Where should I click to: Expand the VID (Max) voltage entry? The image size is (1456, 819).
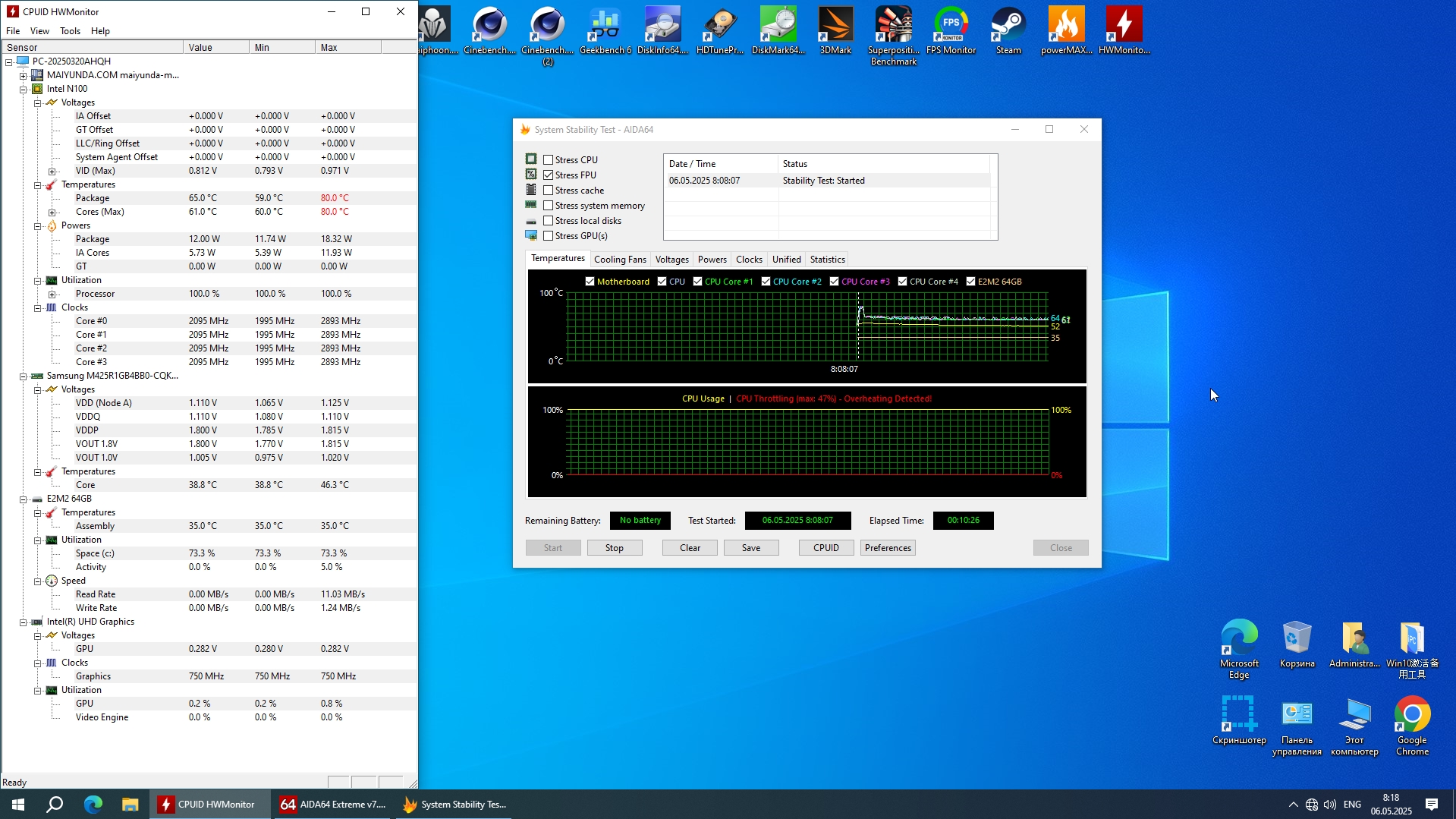[52, 172]
